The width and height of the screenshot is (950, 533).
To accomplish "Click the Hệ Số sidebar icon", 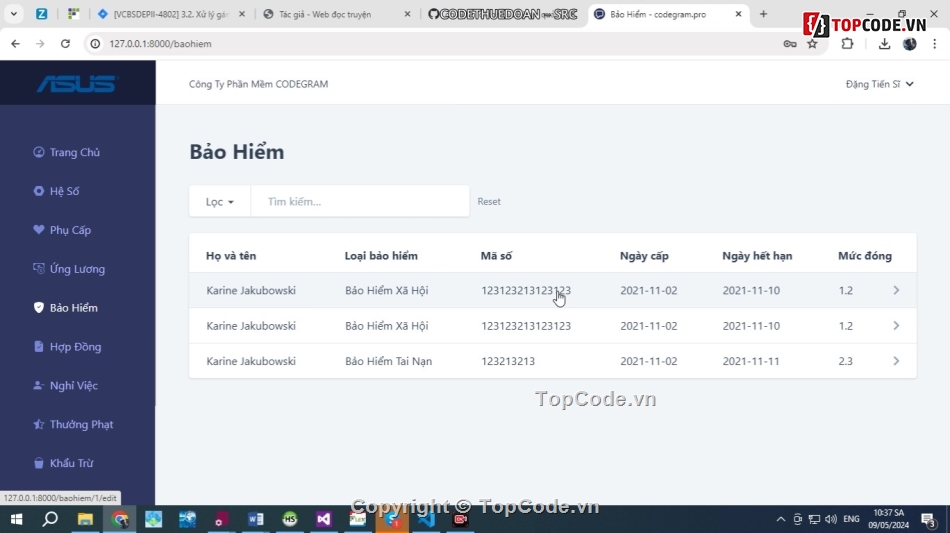I will click(x=39, y=191).
